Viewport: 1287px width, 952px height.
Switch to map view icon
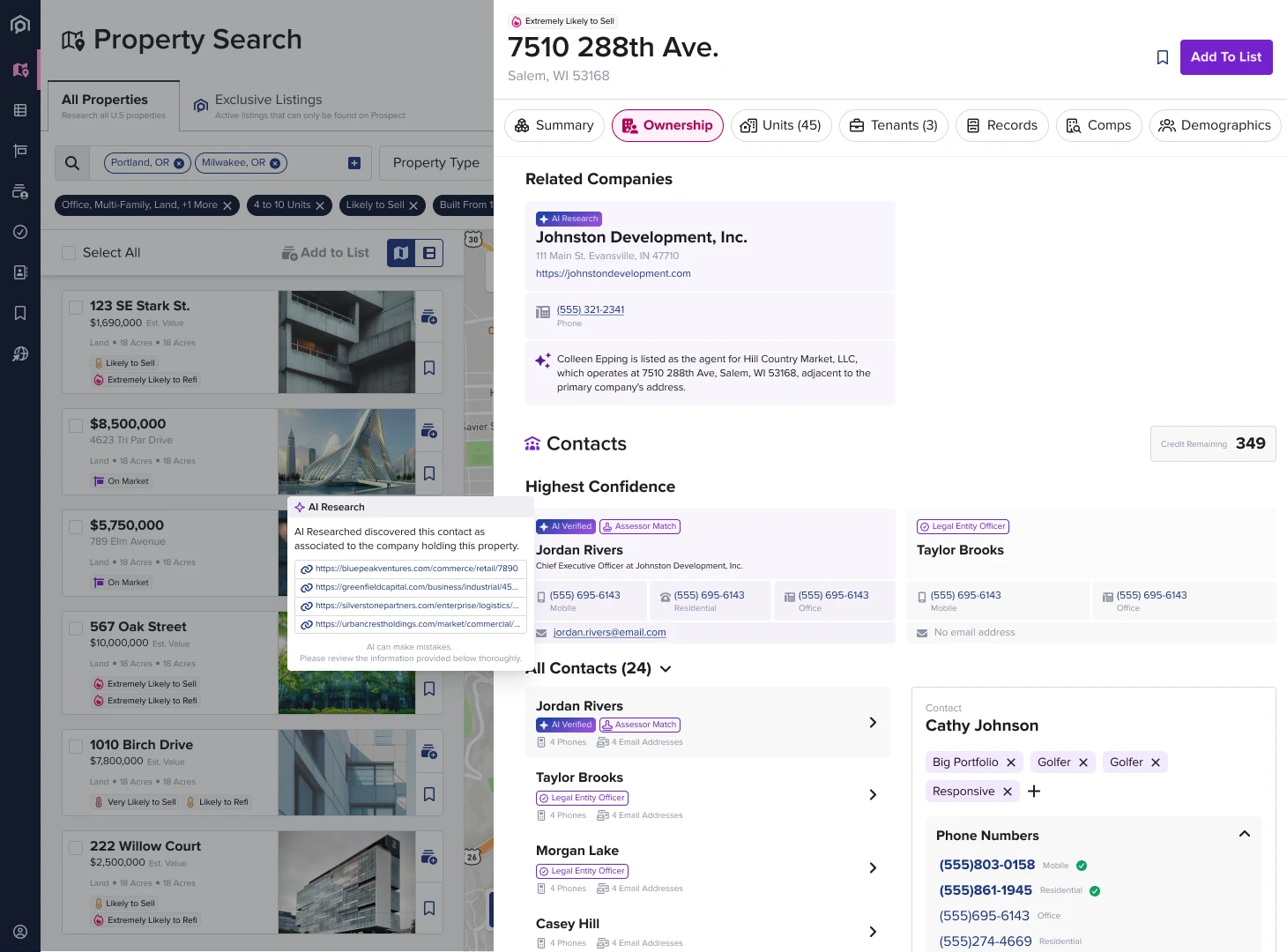pyautogui.click(x=401, y=253)
